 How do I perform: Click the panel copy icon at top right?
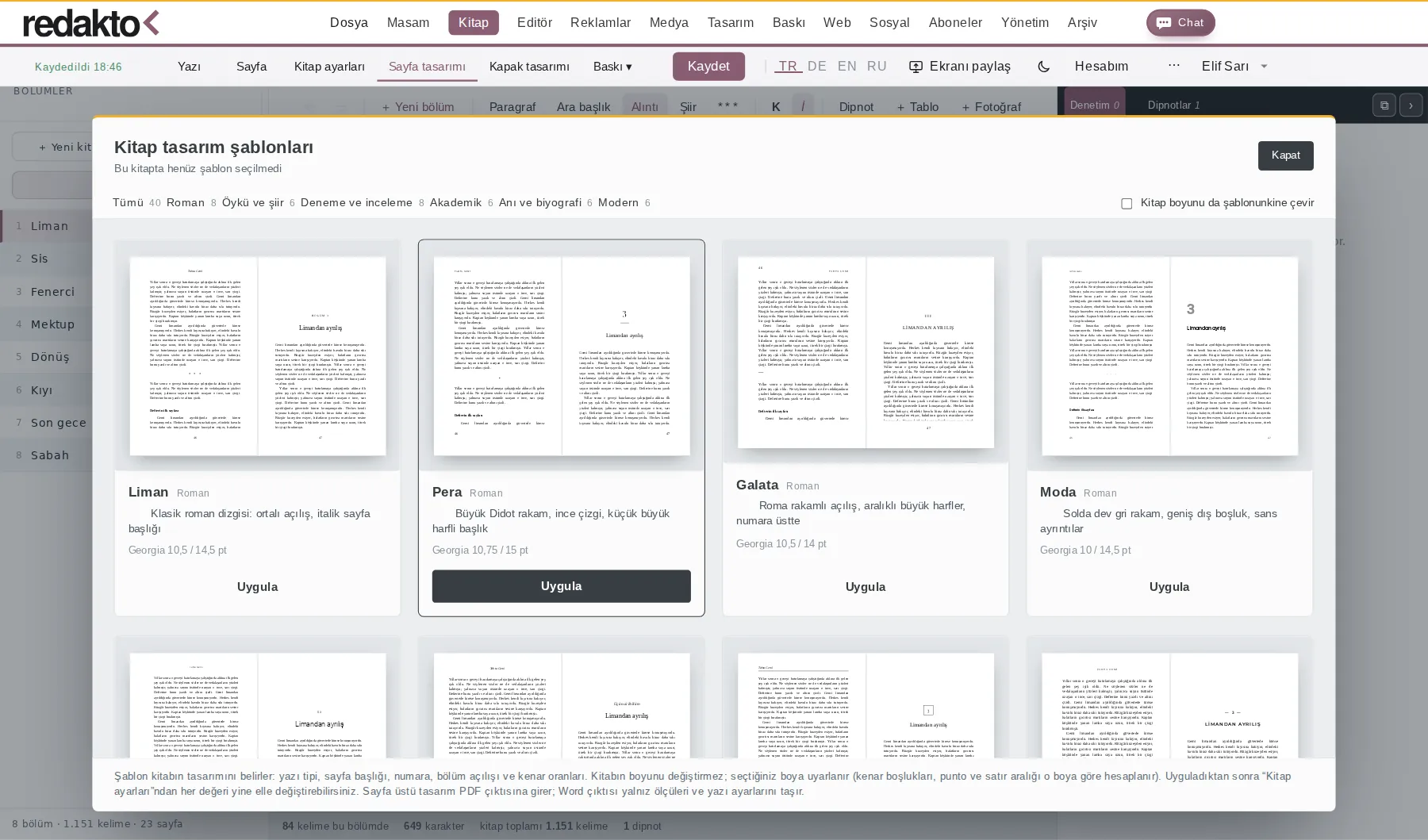click(x=1384, y=105)
